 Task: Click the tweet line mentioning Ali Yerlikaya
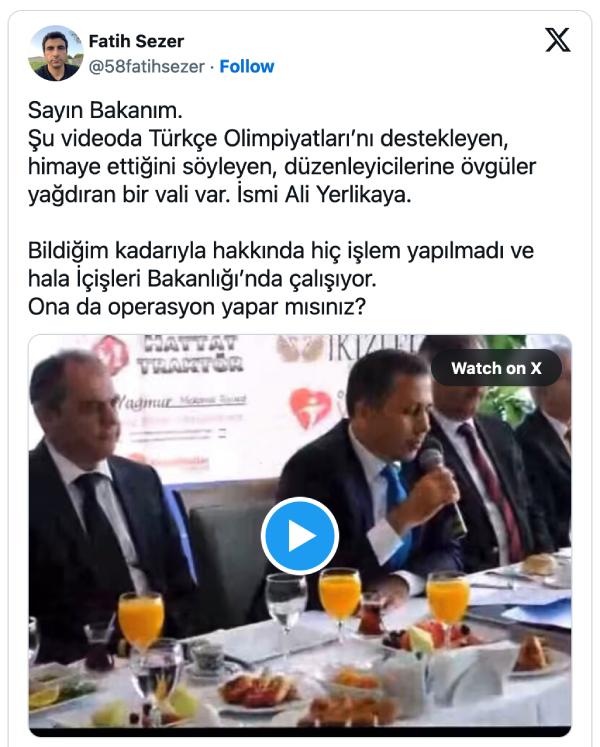pyautogui.click(x=220, y=194)
